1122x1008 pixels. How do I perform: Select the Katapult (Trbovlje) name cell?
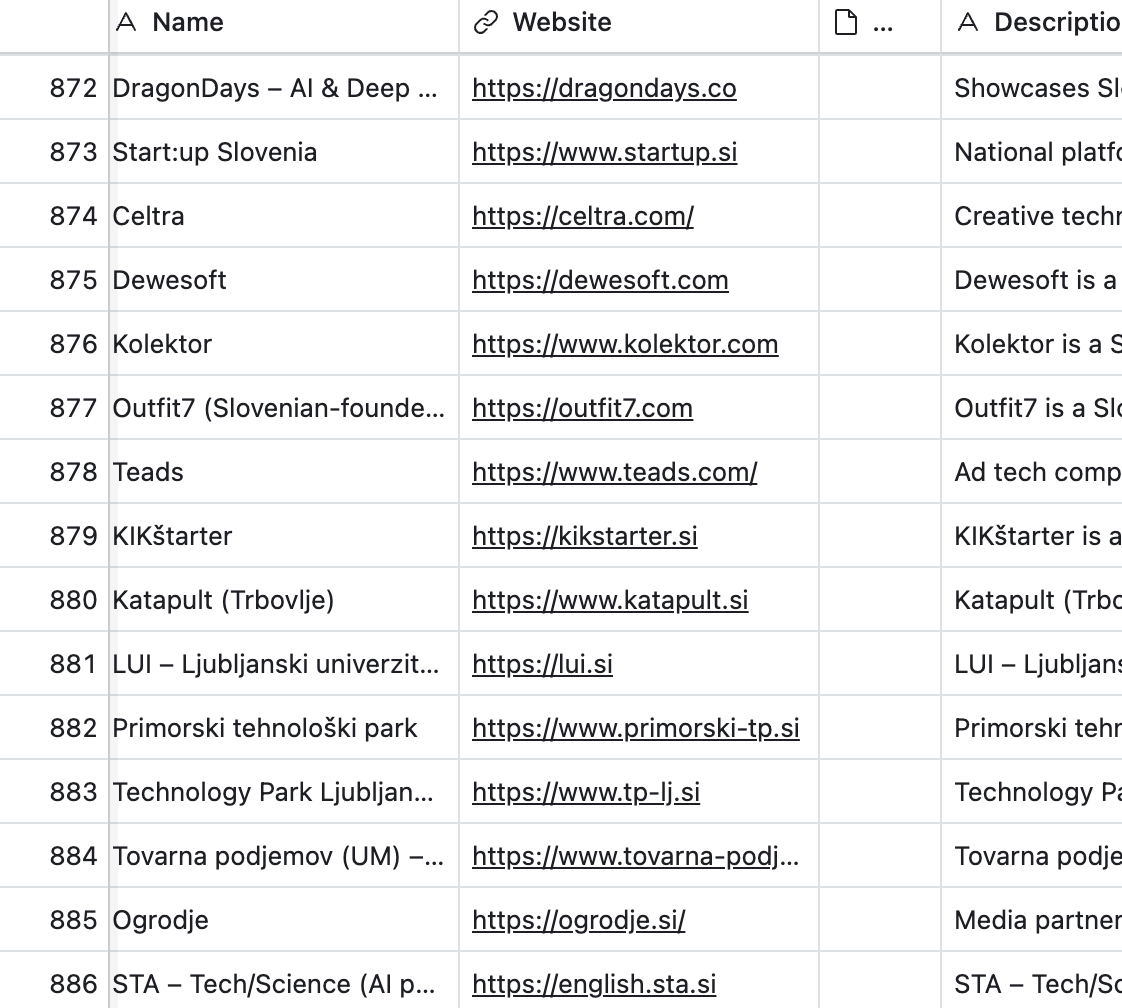coord(284,600)
